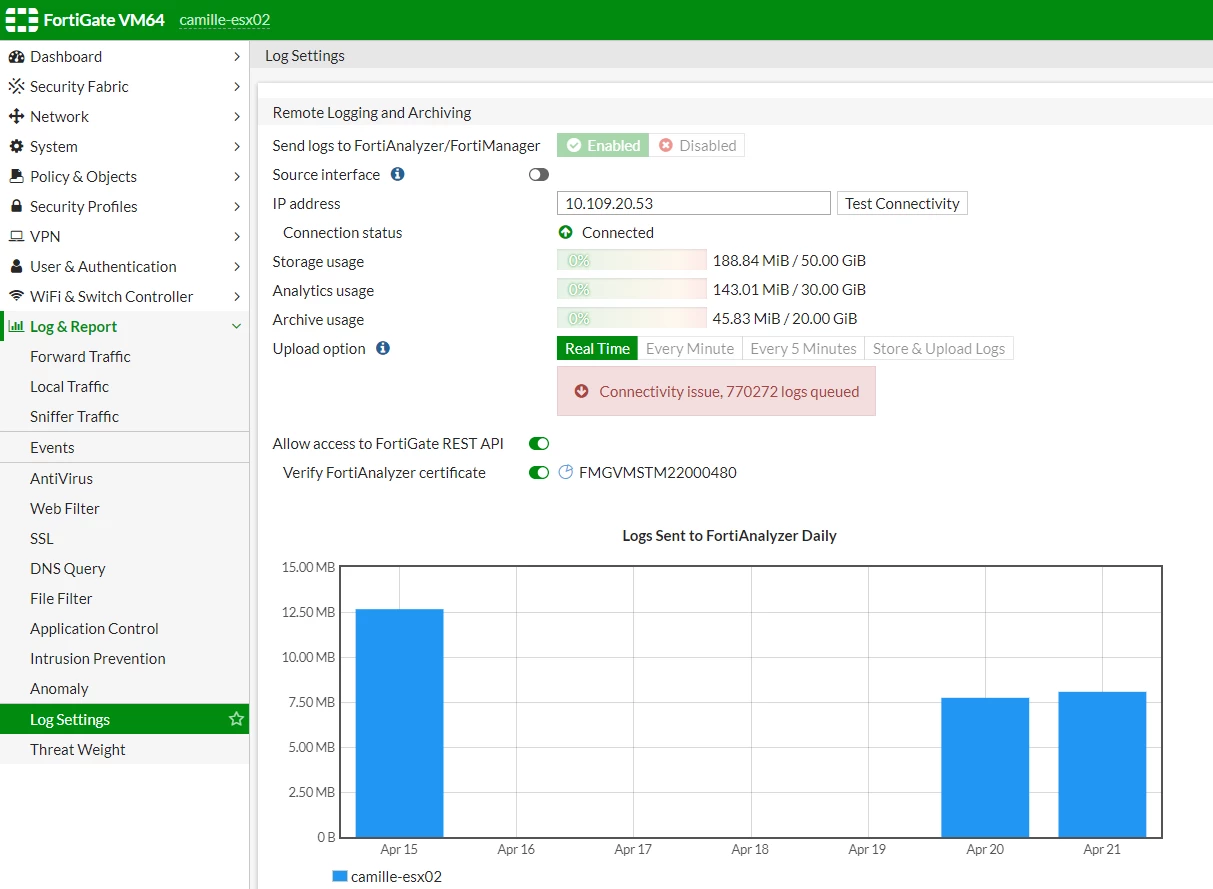The height and width of the screenshot is (889, 1213).
Task: Click the Analytics usage progress bar
Action: coord(632,290)
